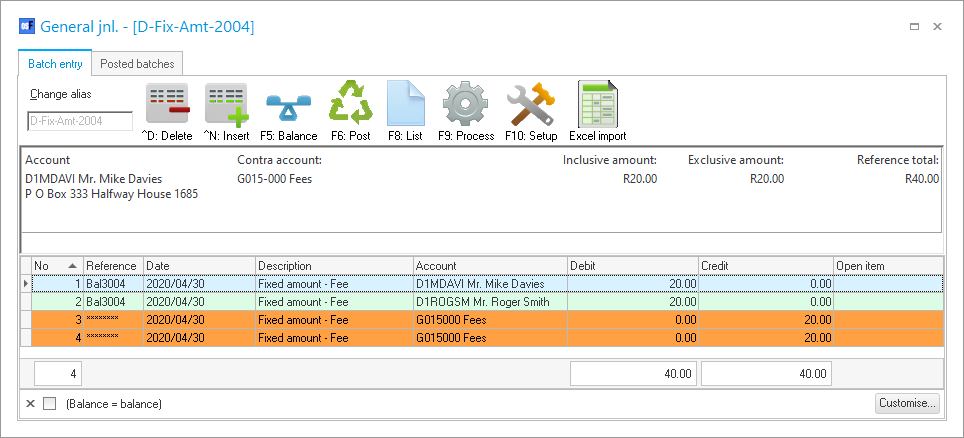Open the F8 List document icon
The height and width of the screenshot is (438, 964).
tap(405, 105)
